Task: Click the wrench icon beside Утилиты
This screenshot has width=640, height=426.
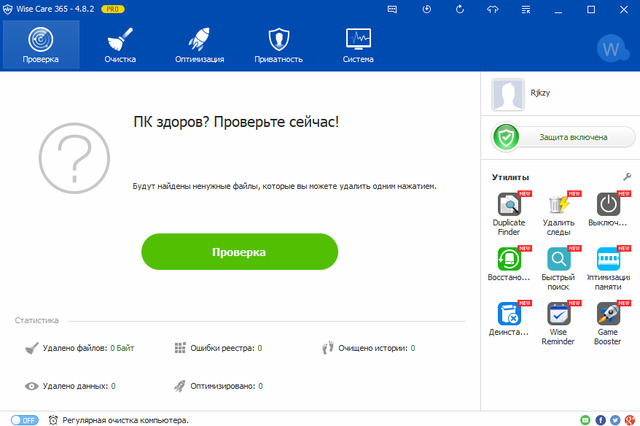Action: point(627,176)
